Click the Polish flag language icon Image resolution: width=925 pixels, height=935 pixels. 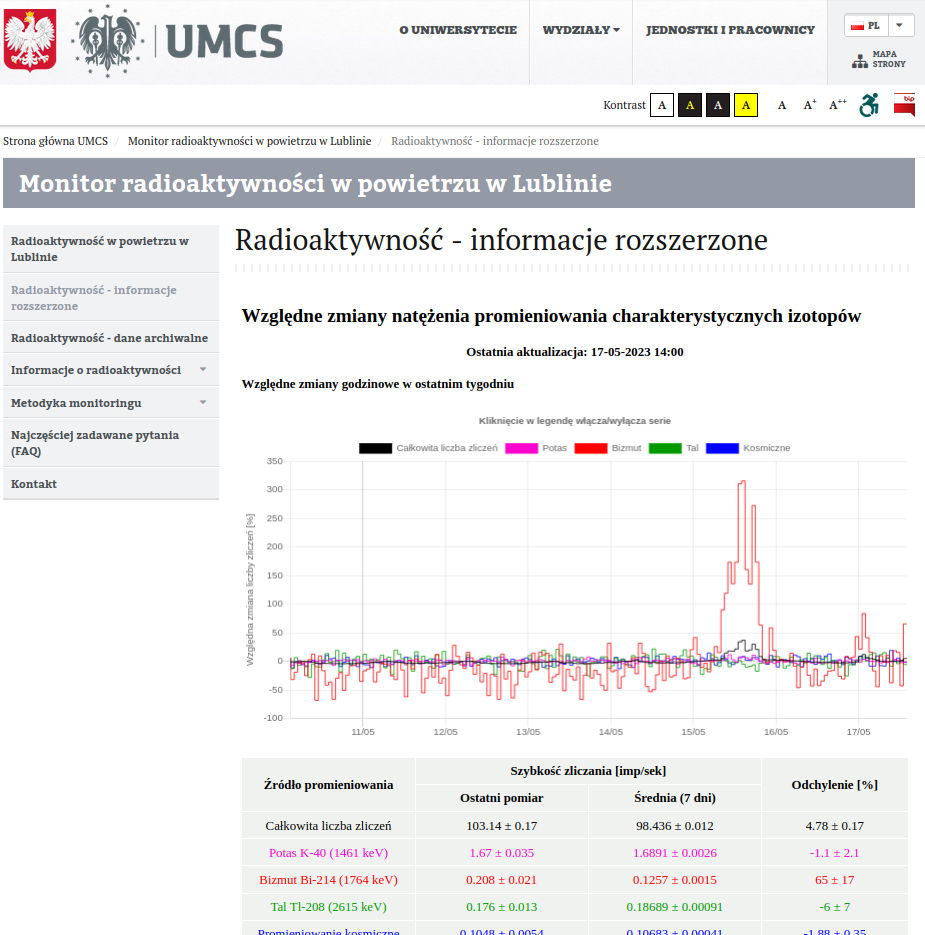[858, 26]
